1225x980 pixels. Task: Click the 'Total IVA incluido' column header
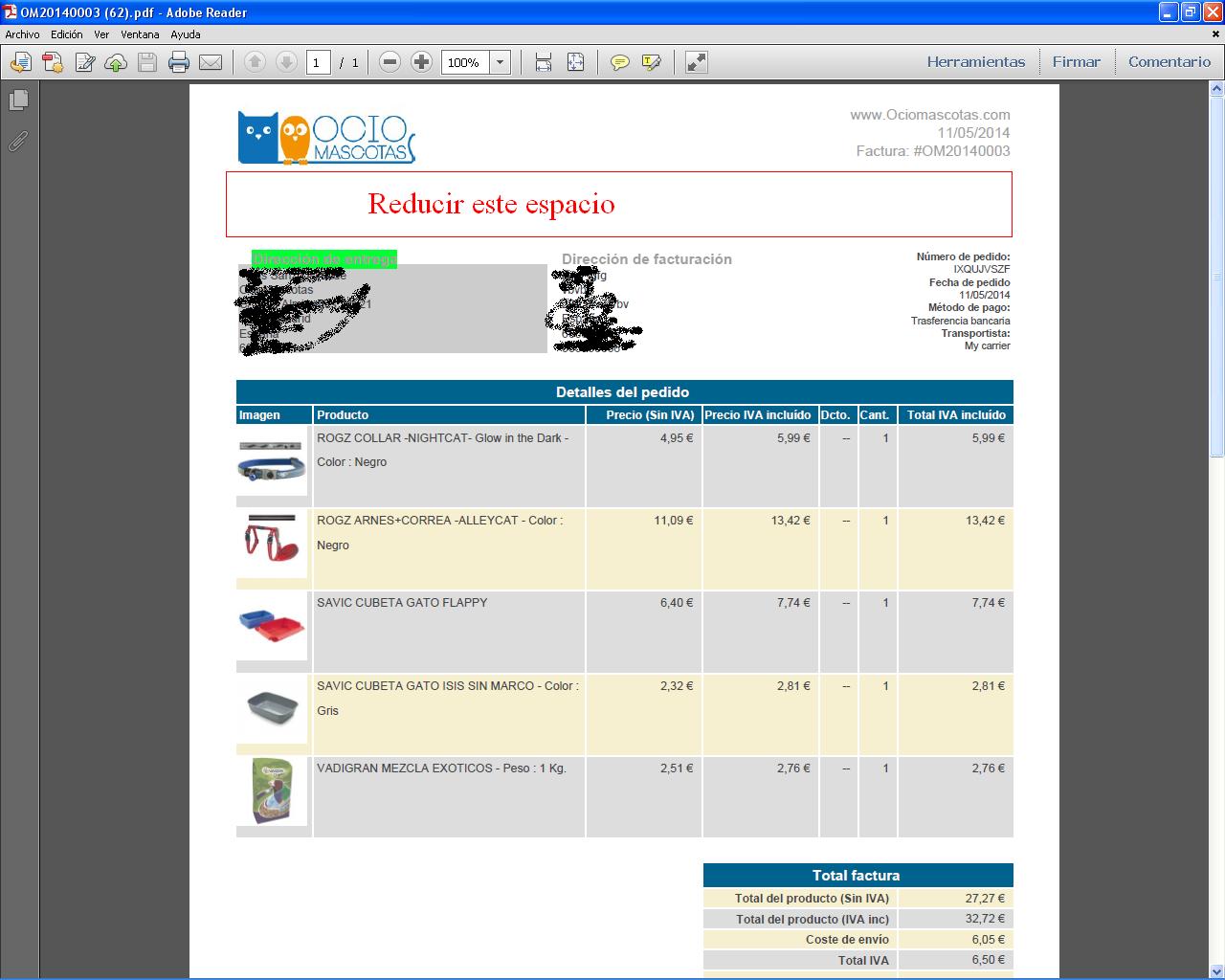click(x=956, y=415)
